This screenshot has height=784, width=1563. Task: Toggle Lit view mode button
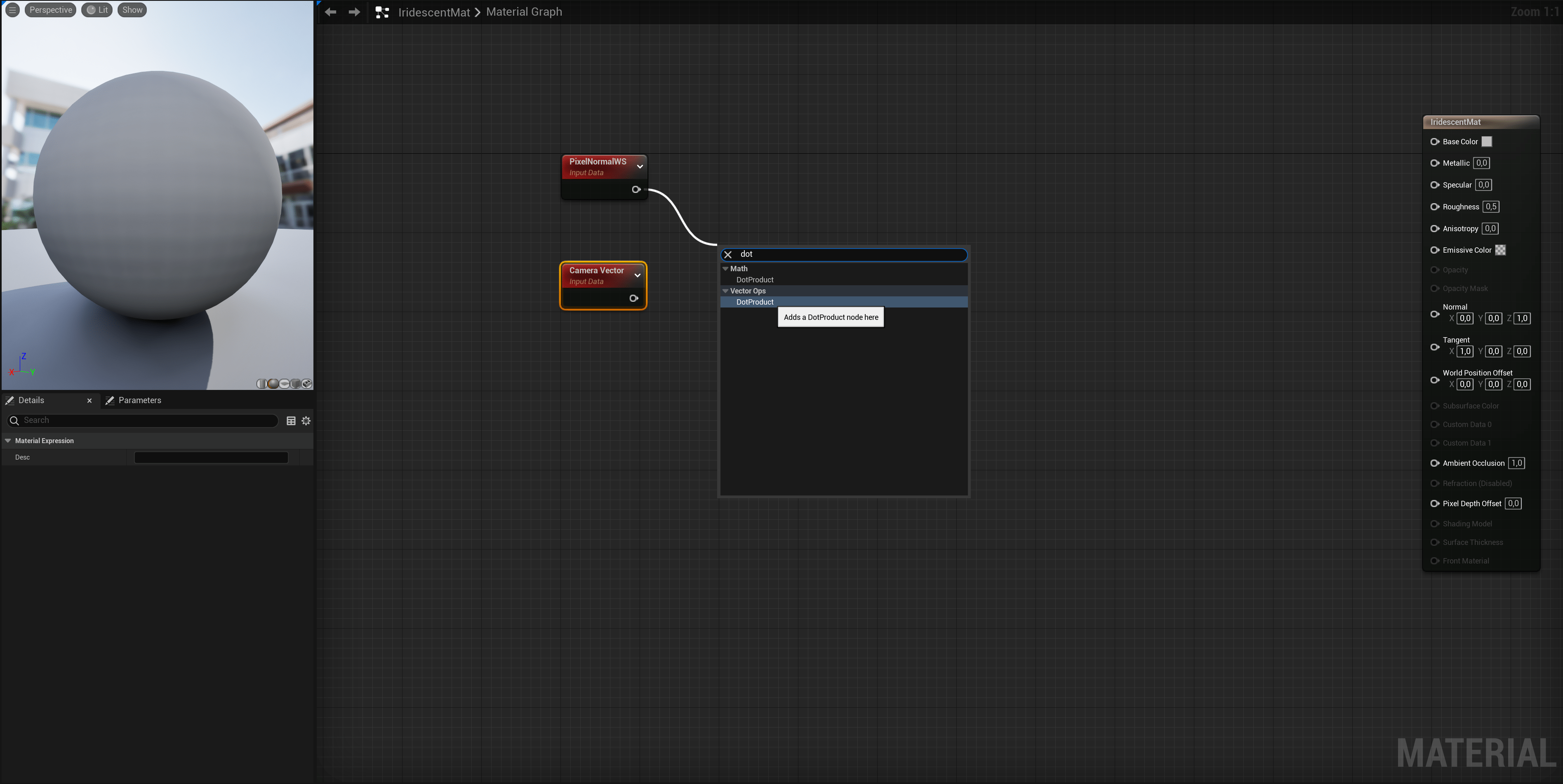pos(97,10)
